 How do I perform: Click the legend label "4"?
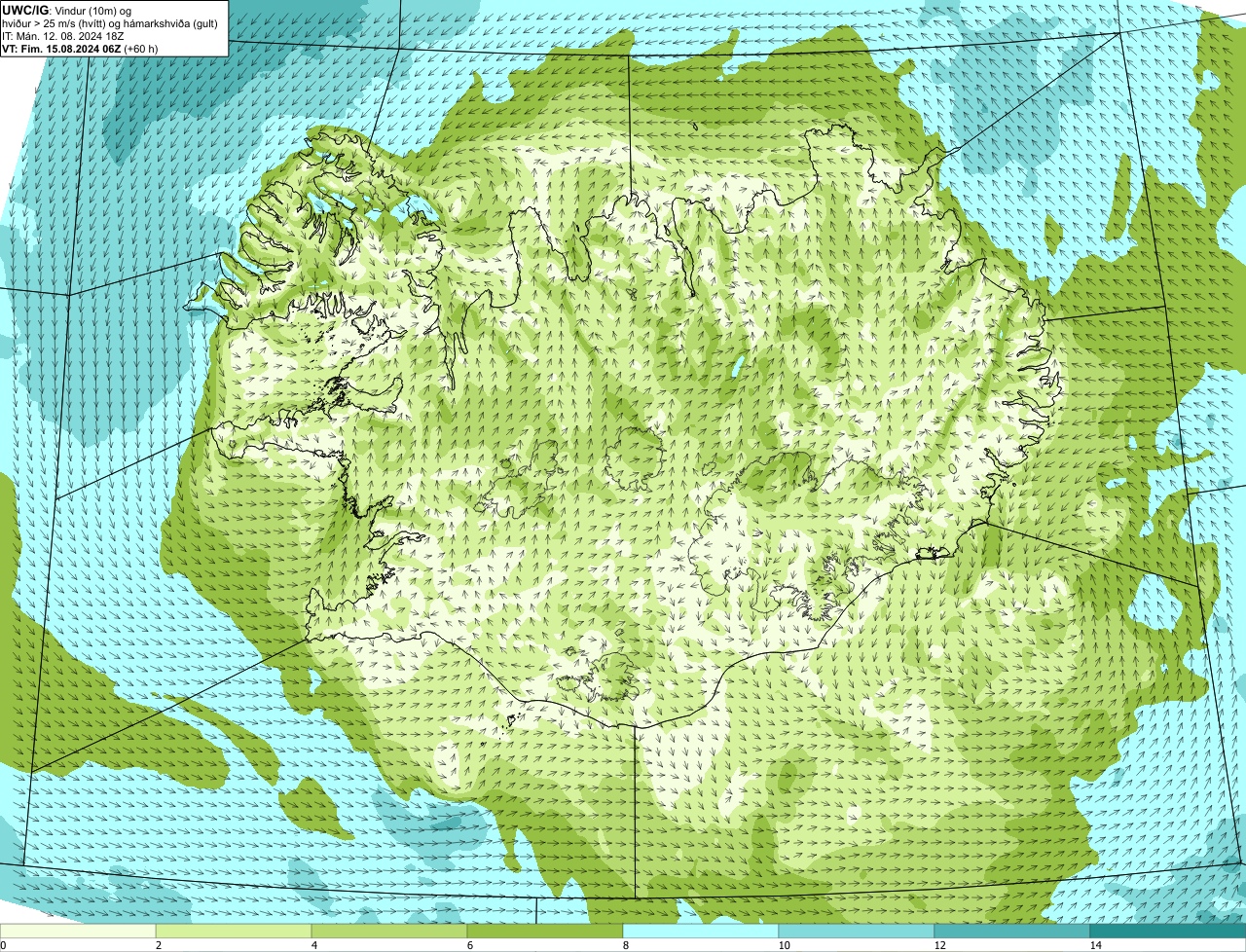(x=313, y=945)
